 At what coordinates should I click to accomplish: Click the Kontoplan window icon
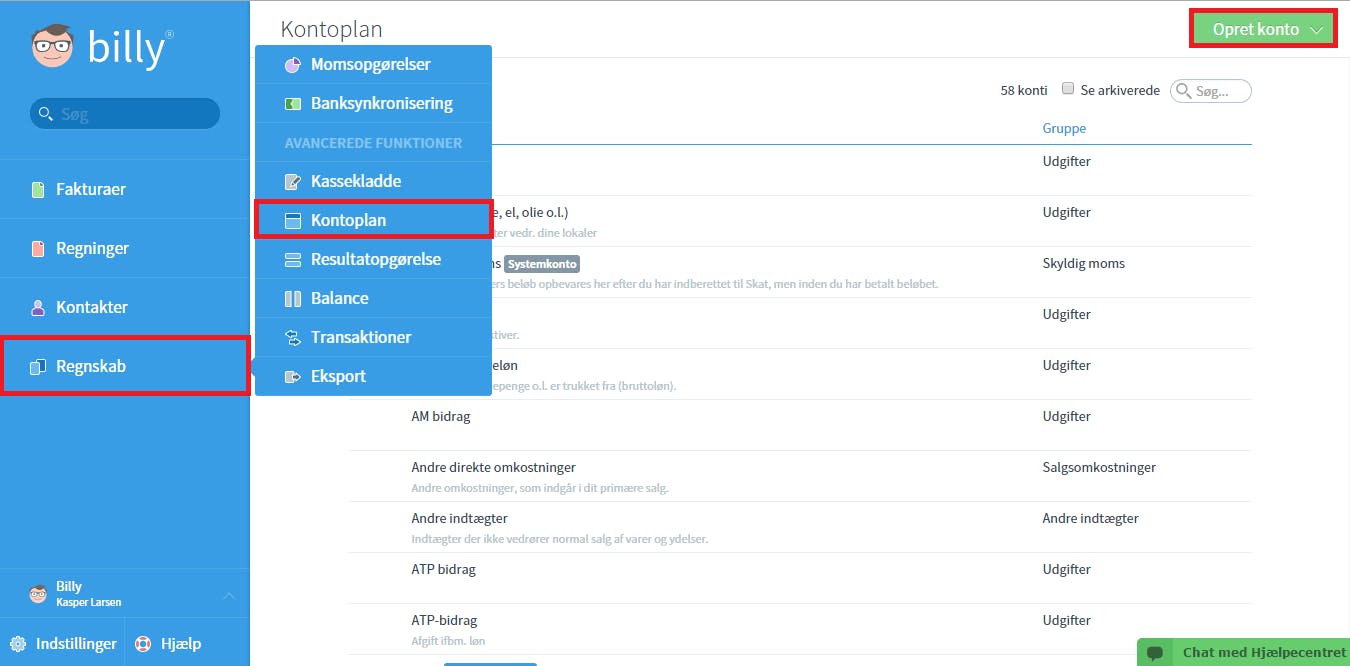click(293, 221)
